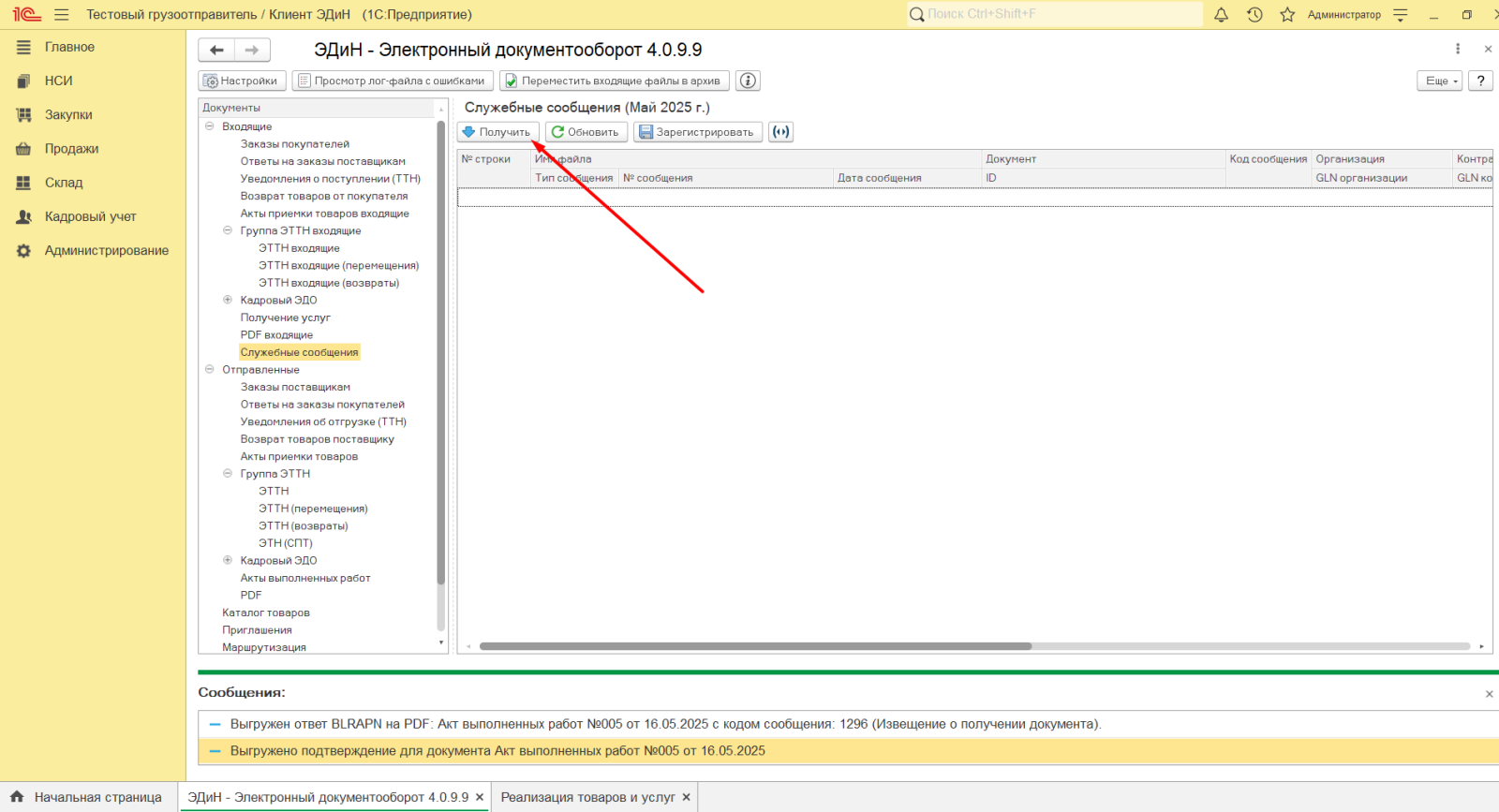Select Возврат товаров от покупателя
1499x812 pixels.
[x=323, y=197]
